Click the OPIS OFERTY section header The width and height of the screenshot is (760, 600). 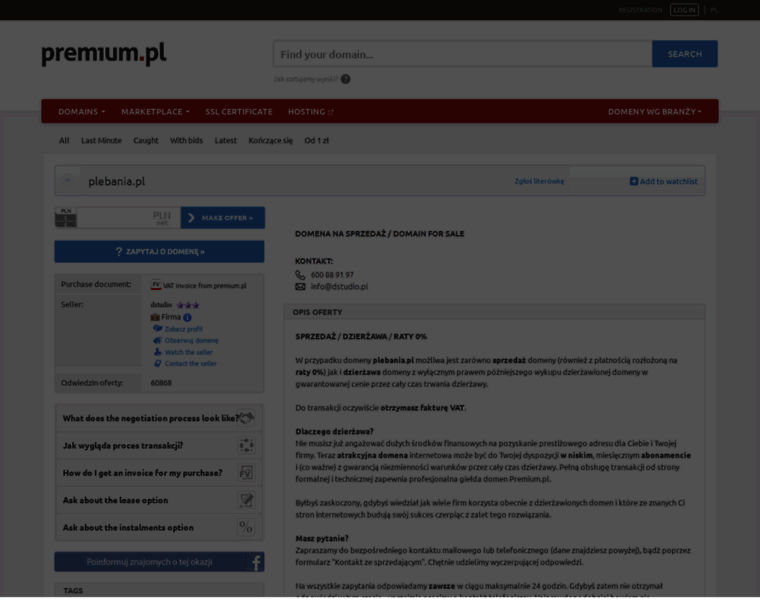click(x=494, y=312)
